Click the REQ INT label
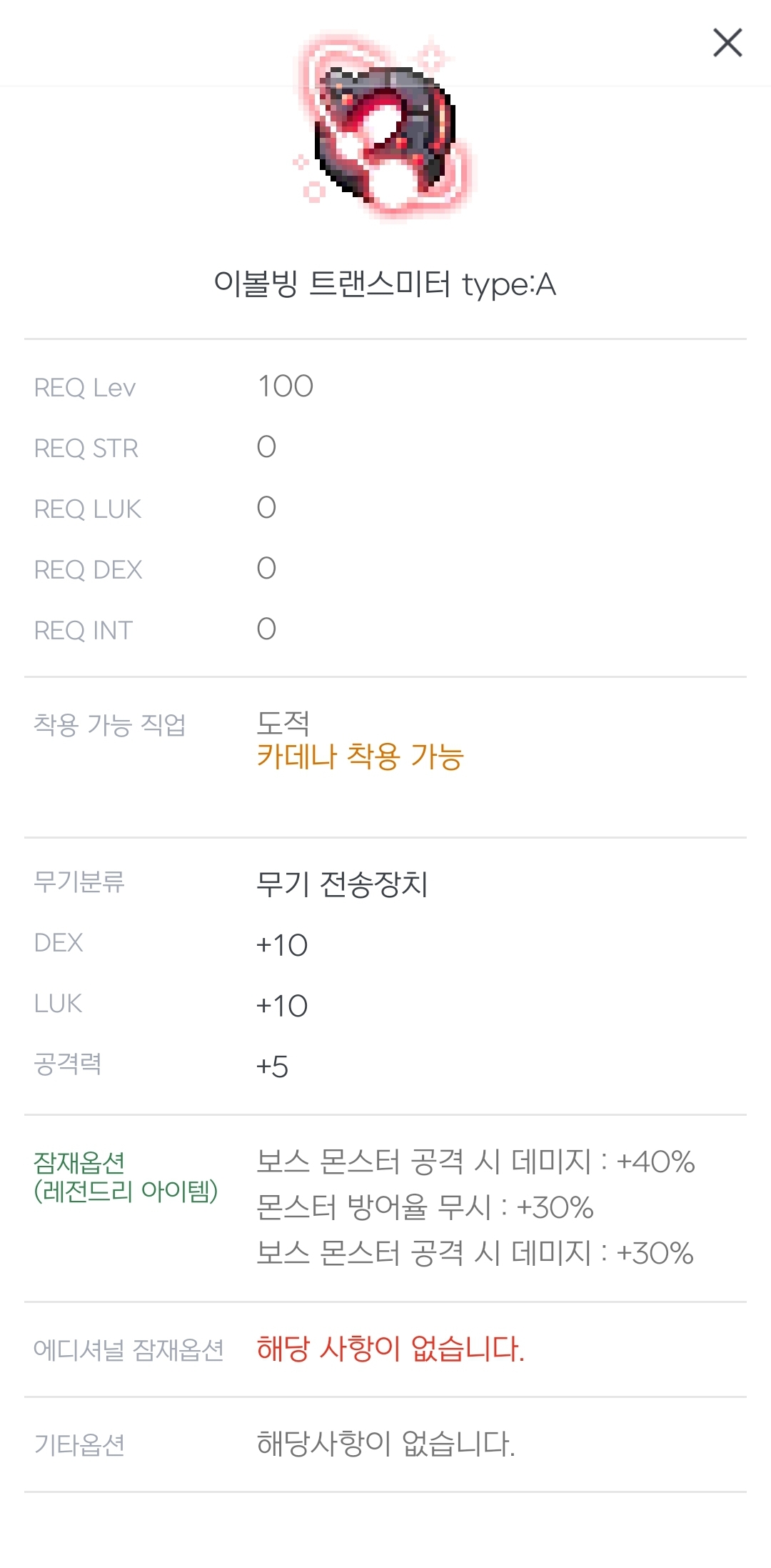Viewport: 771px width, 1568px height. [x=84, y=631]
